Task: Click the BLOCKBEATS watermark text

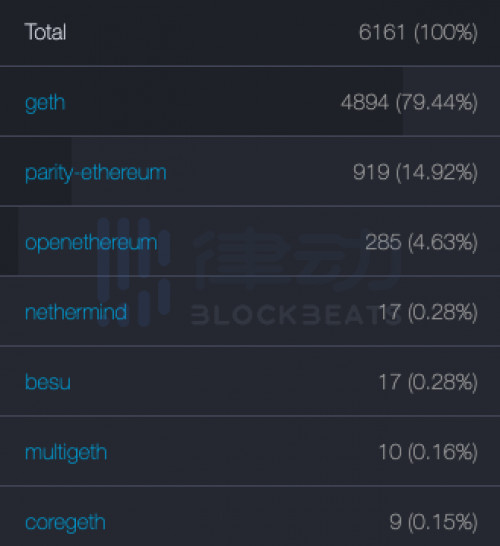Action: tap(296, 315)
